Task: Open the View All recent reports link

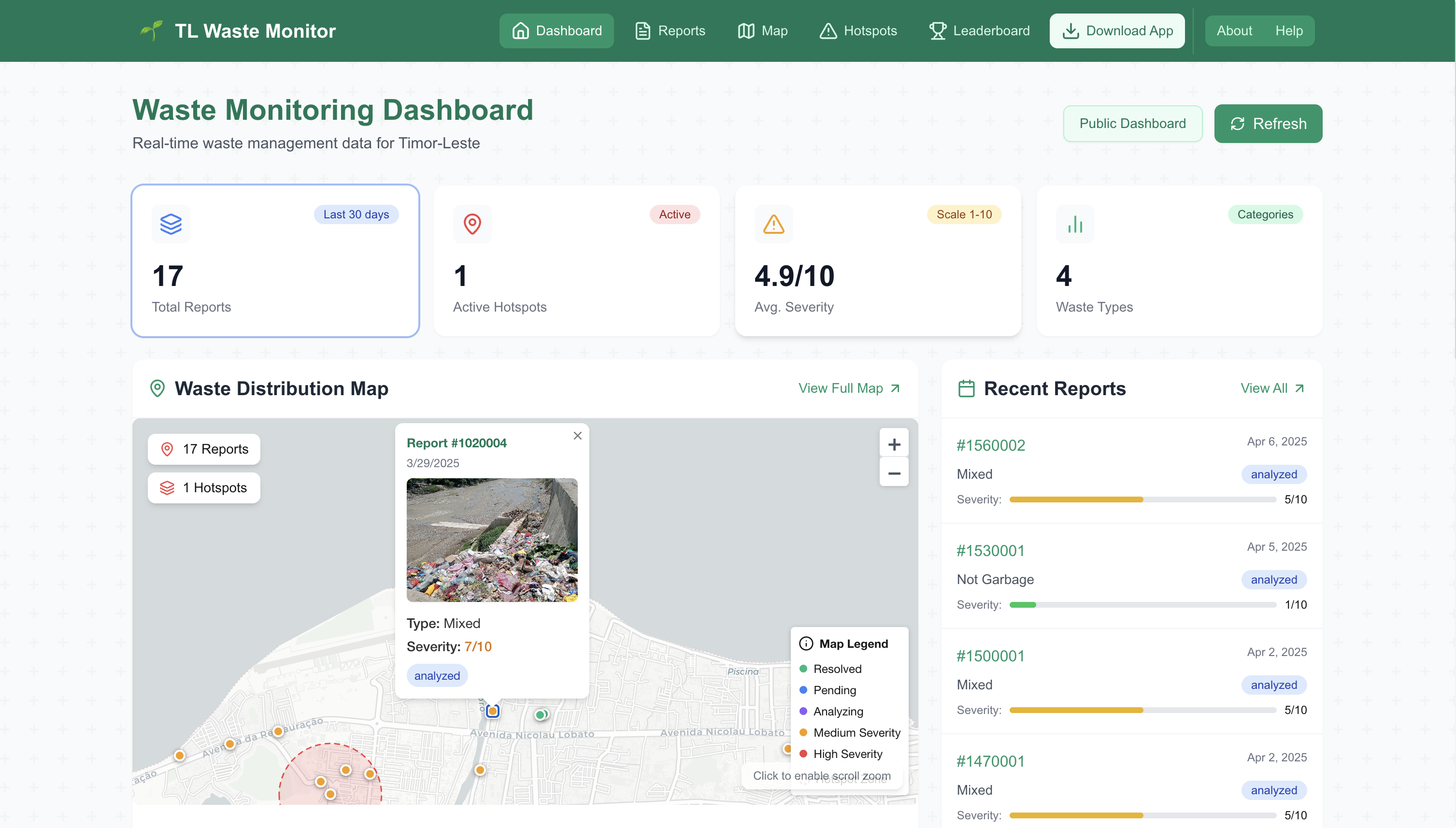Action: 1272,388
